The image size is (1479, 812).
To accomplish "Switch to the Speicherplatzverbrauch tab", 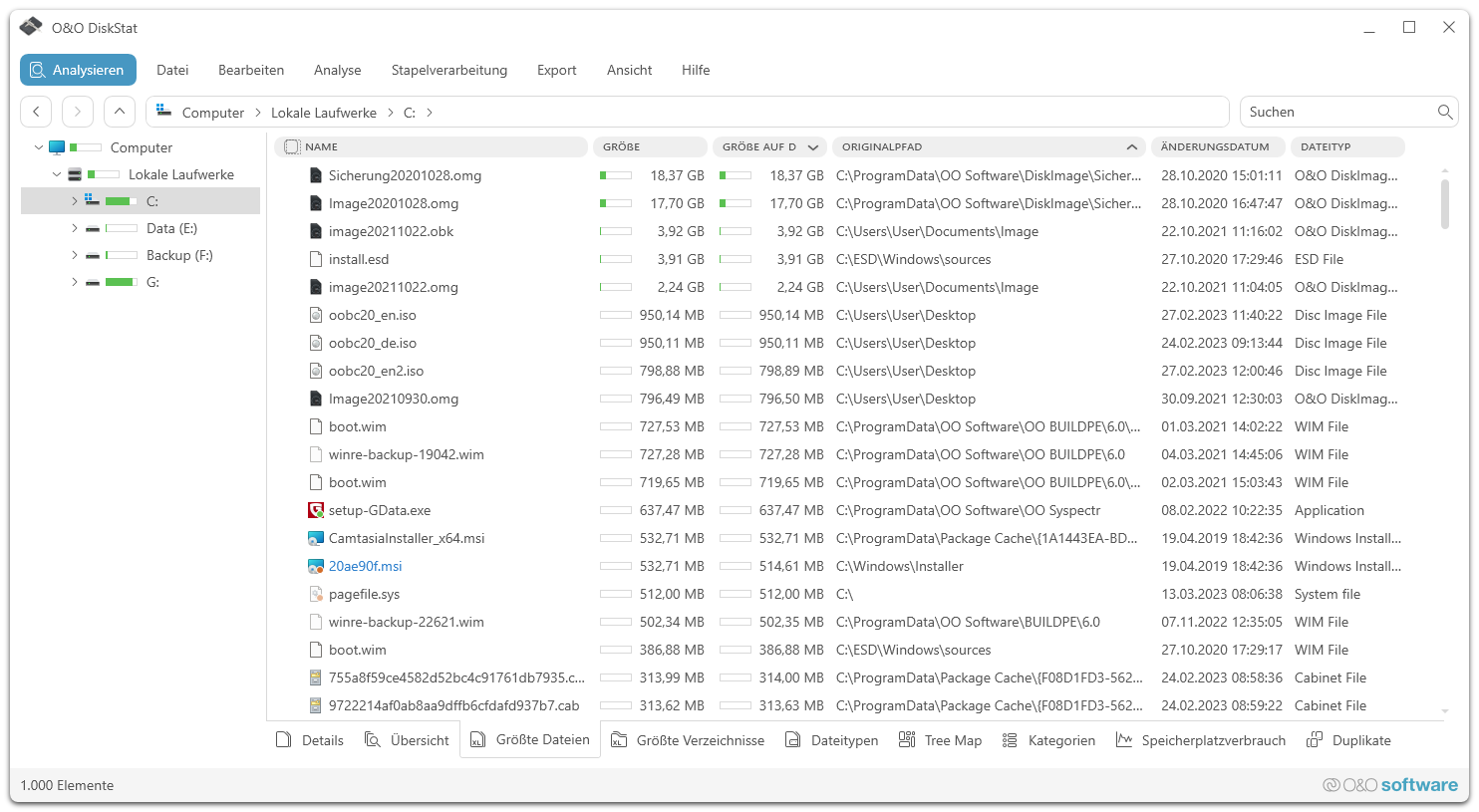I will click(x=1201, y=740).
